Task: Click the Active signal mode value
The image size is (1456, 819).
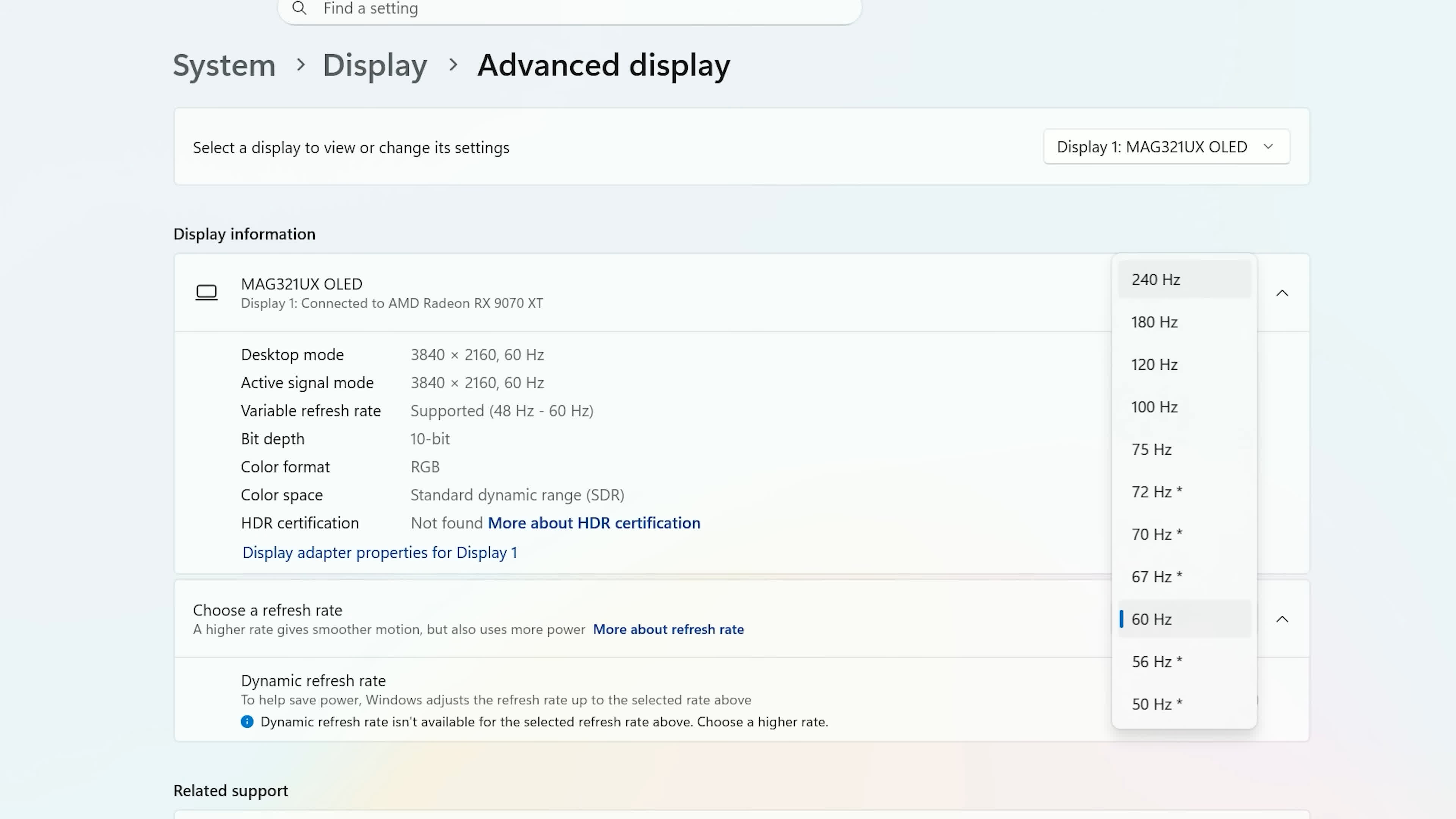Action: (x=477, y=383)
